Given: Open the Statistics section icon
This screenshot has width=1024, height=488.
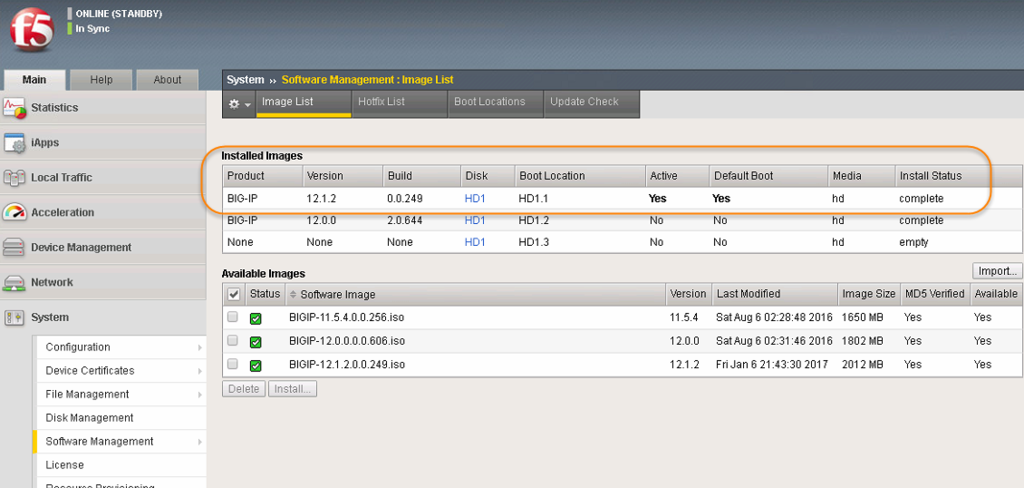Looking at the screenshot, I should pos(14,108).
